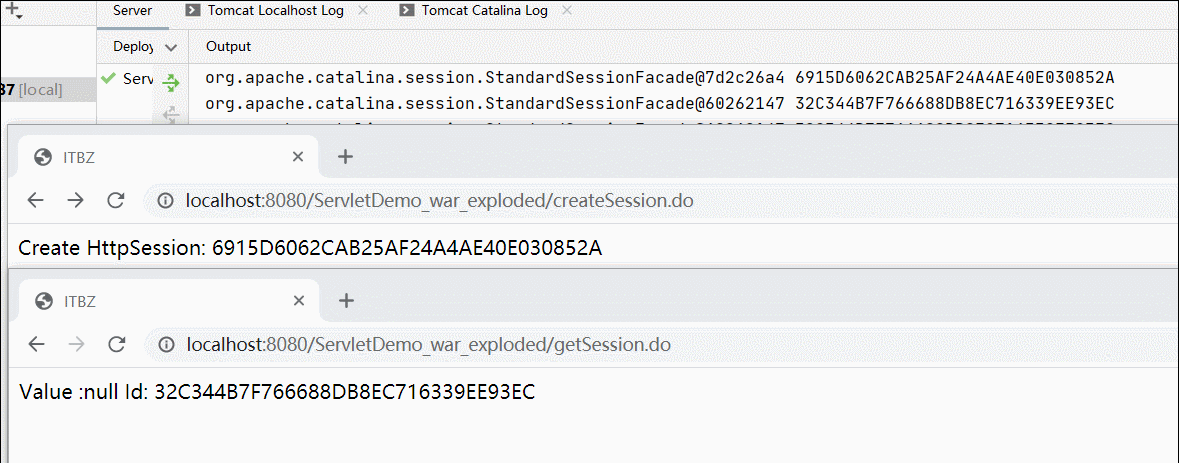The height and width of the screenshot is (463, 1179).
Task: Reload the createSession.do page
Action: [116, 200]
